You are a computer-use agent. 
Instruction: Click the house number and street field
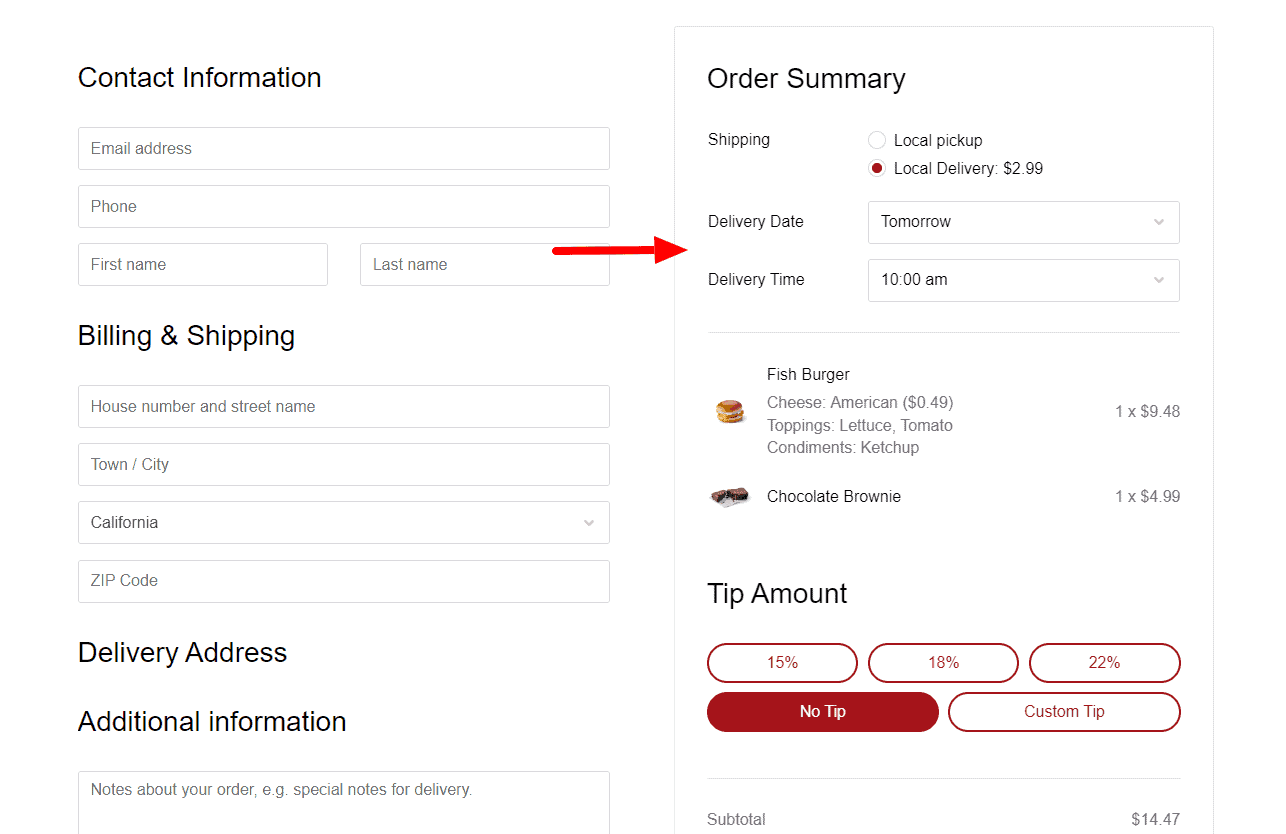click(x=344, y=406)
